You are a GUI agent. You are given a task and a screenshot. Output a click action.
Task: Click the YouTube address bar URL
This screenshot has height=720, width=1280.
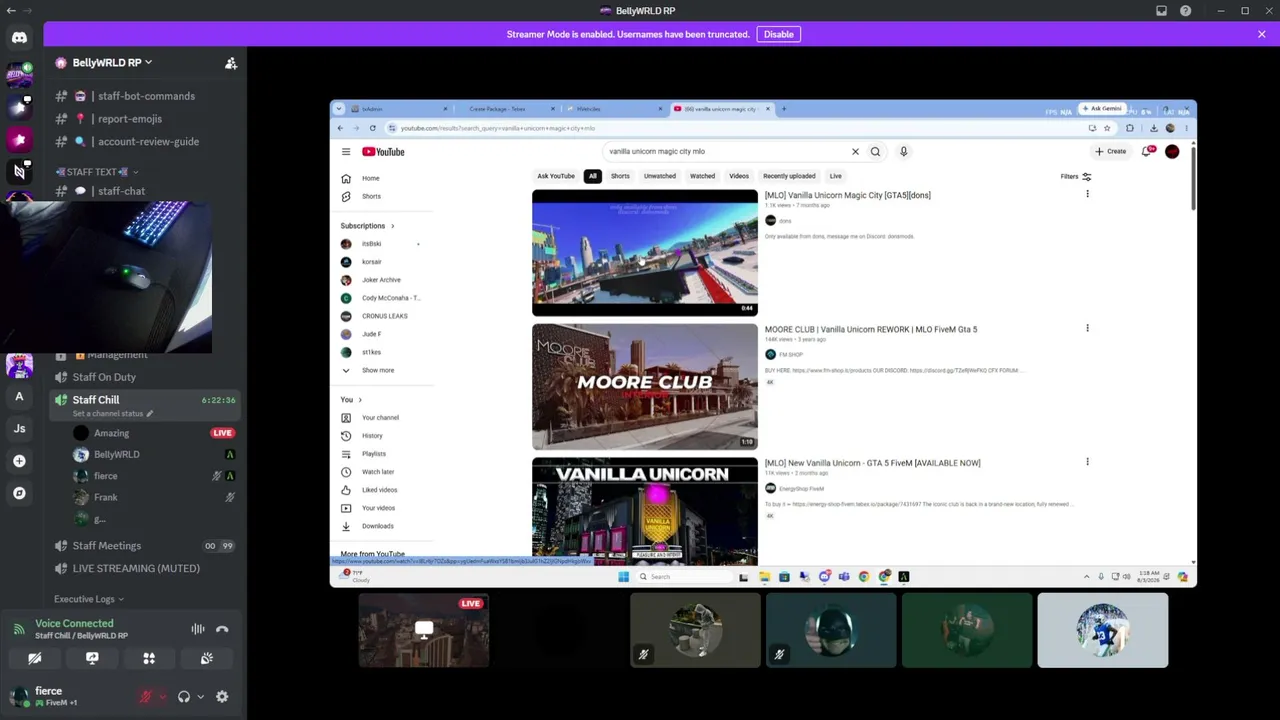pyautogui.click(x=498, y=128)
